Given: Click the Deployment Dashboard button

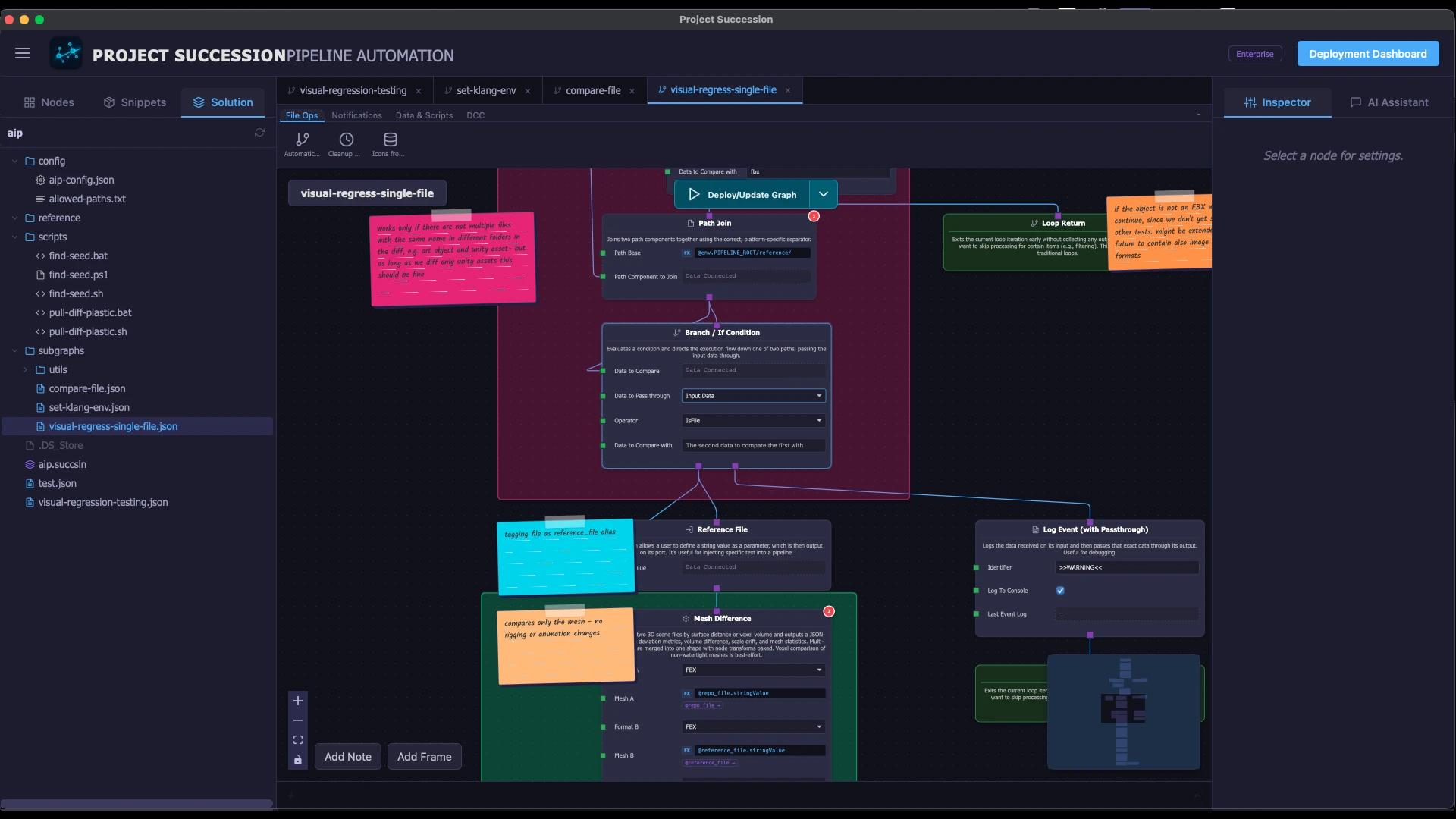Looking at the screenshot, I should [1368, 54].
